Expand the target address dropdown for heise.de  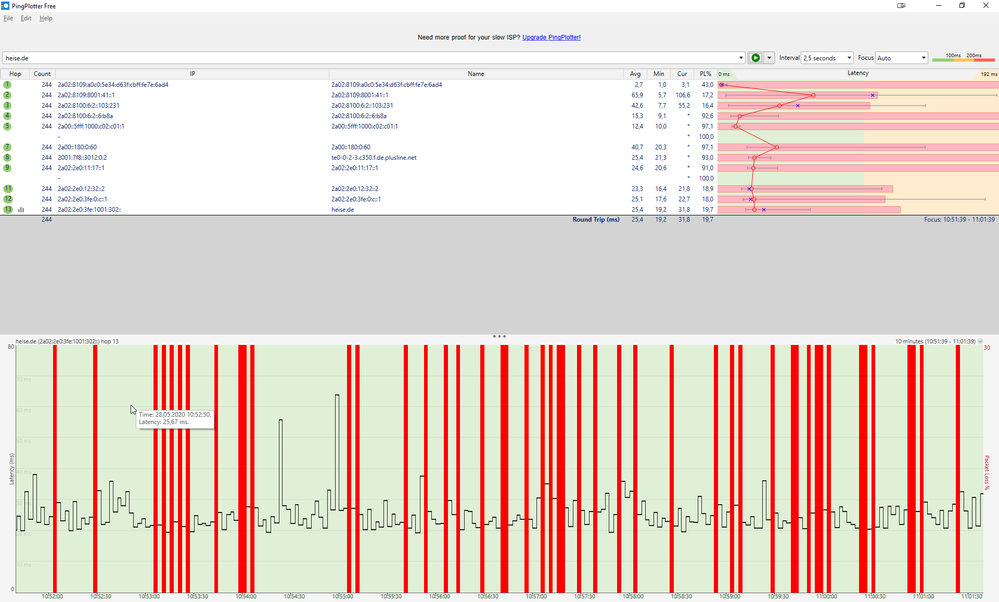coord(741,57)
